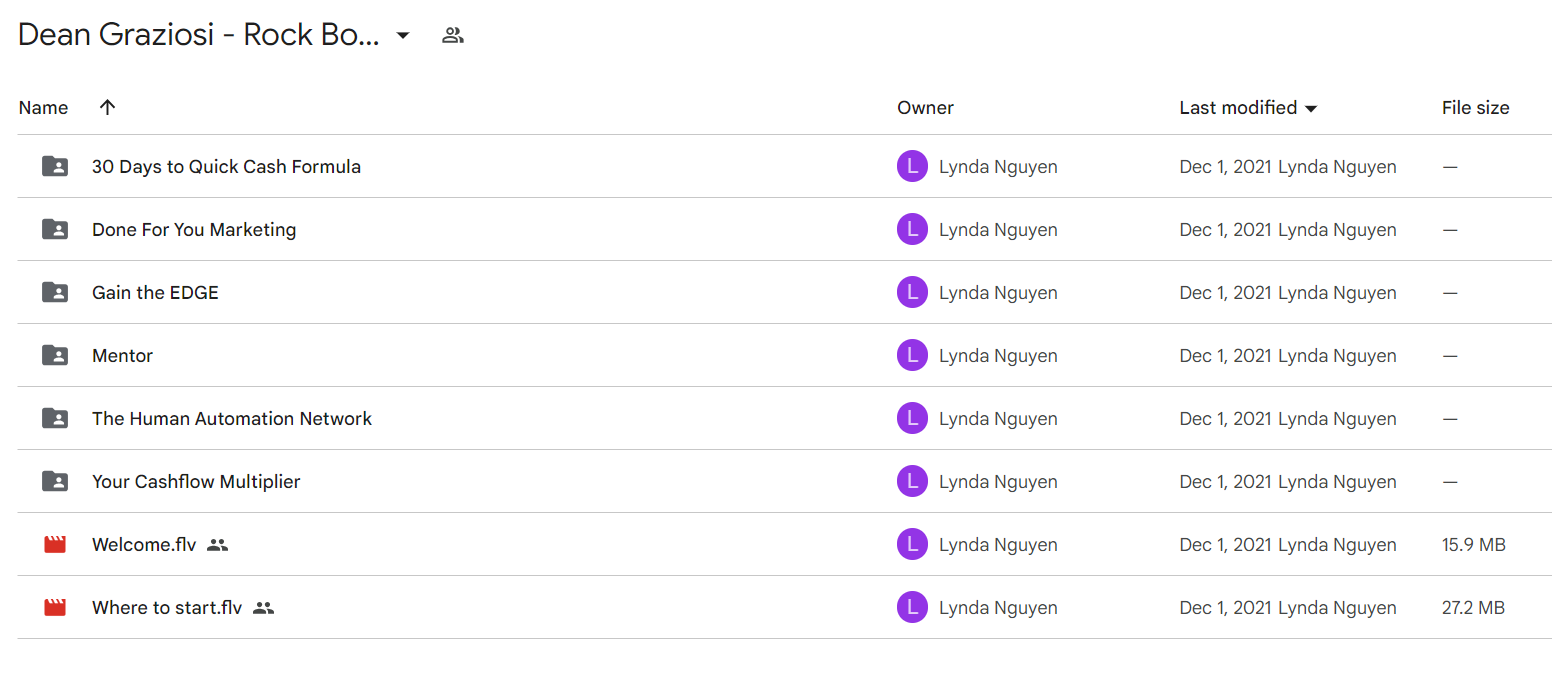Click owner avatar in Where to start.flv row
Screen dimensions: 1552x681
[912, 608]
